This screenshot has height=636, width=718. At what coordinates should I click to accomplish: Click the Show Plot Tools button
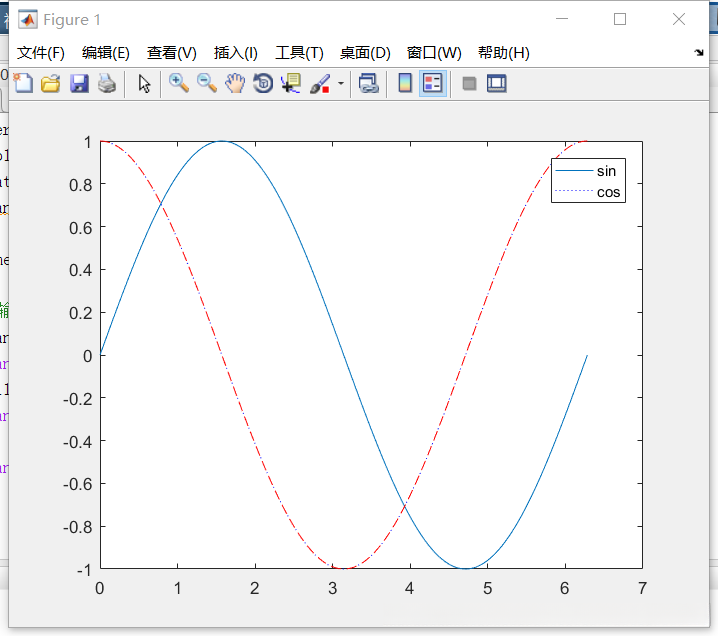click(497, 84)
